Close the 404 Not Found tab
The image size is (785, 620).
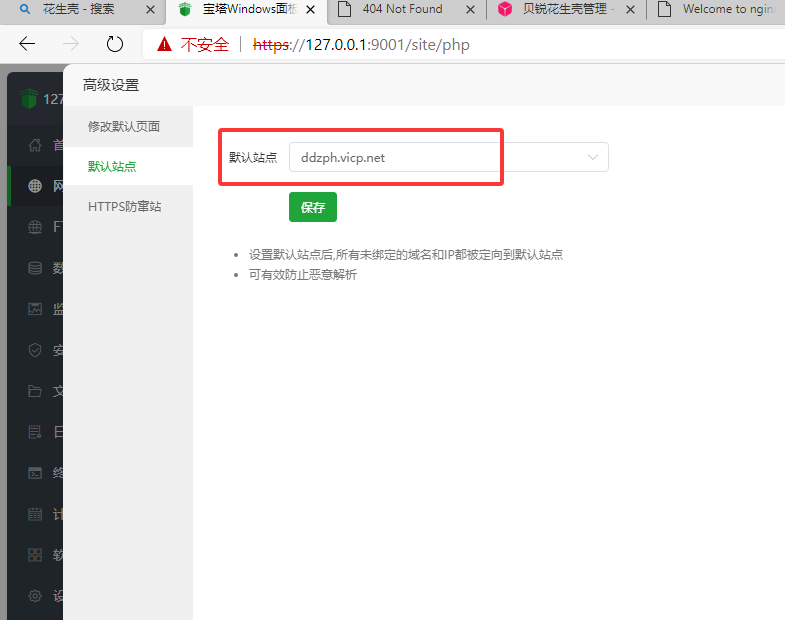coord(471,10)
